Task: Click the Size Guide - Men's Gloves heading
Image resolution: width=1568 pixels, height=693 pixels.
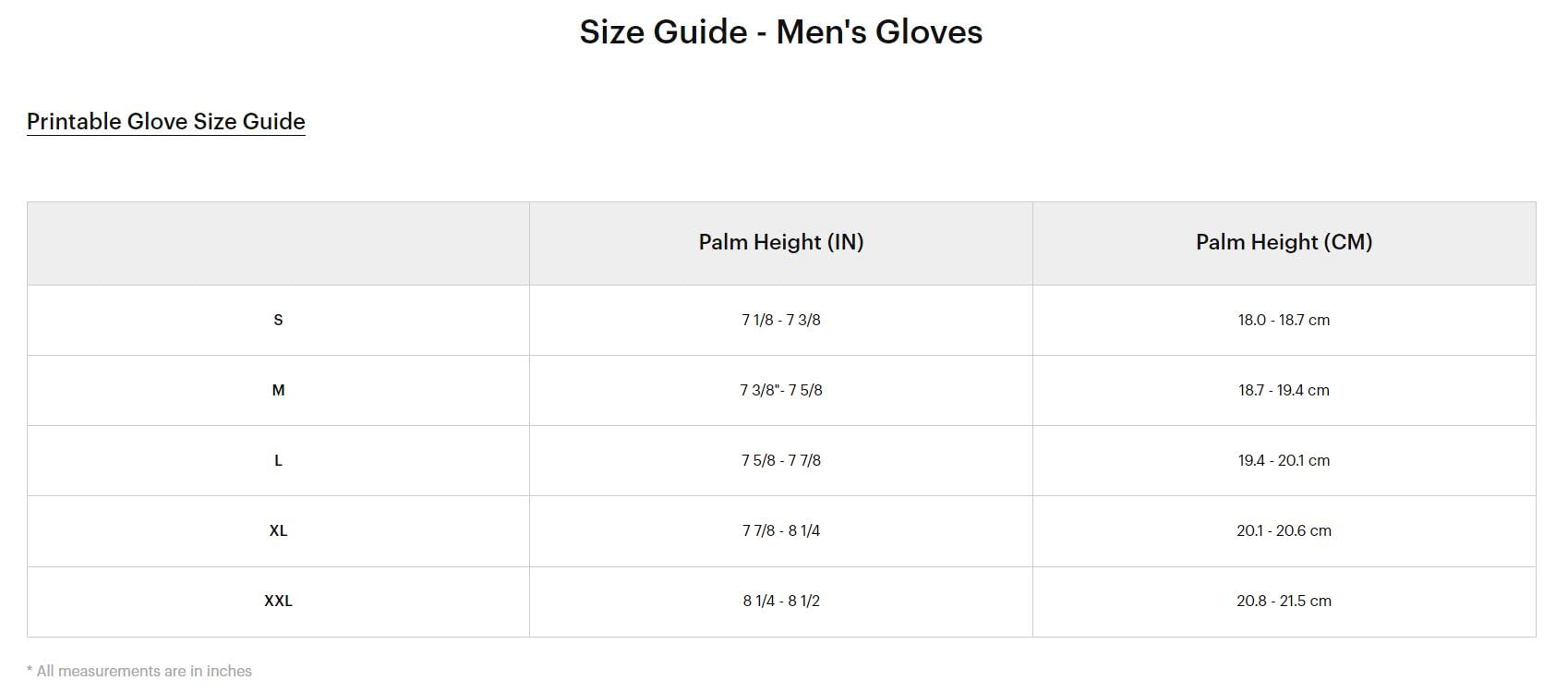Action: point(780,32)
